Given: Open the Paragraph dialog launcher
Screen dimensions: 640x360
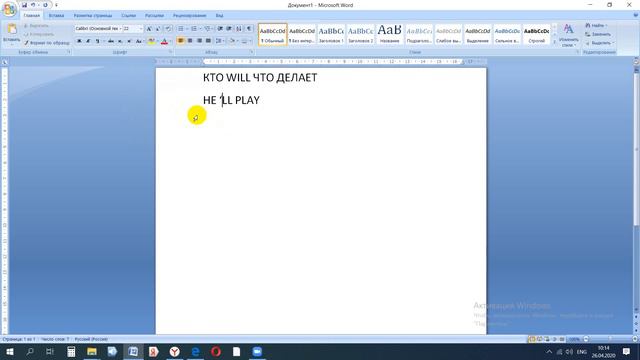Looking at the screenshot, I should click(251, 52).
